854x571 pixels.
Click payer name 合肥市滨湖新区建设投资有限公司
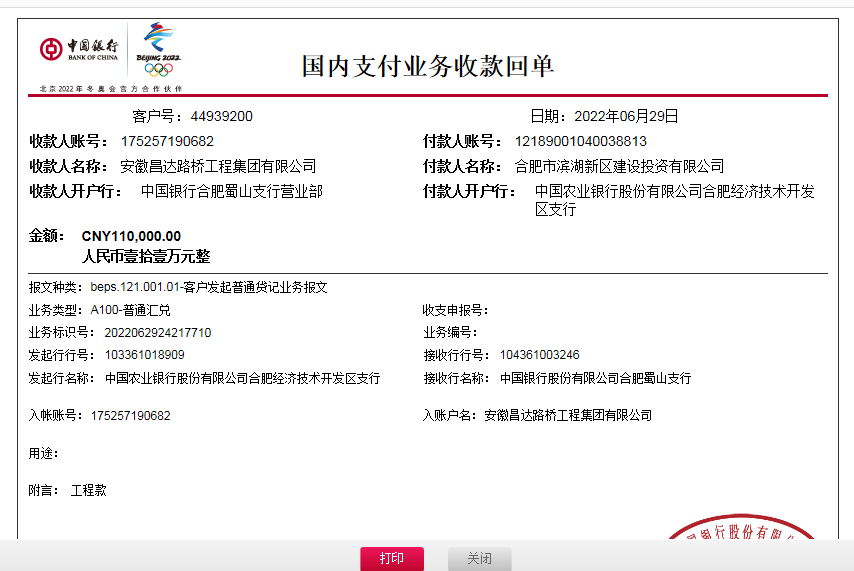click(619, 166)
